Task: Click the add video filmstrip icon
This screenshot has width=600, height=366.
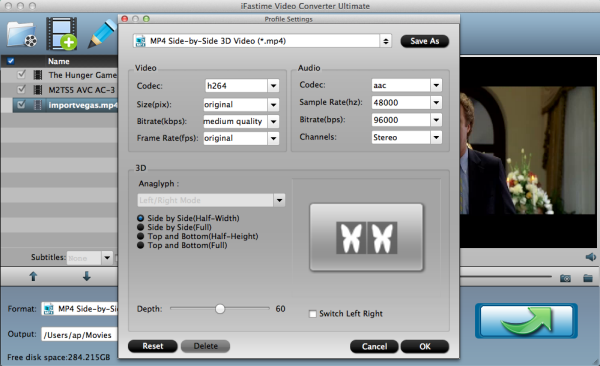Action: click(62, 34)
